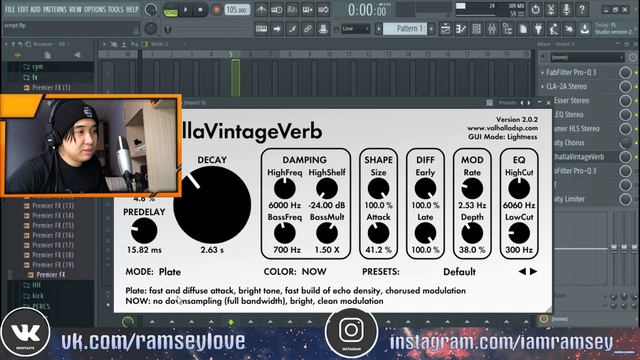Open the PATTERNS menu
The image size is (640, 360).
click(55, 9)
